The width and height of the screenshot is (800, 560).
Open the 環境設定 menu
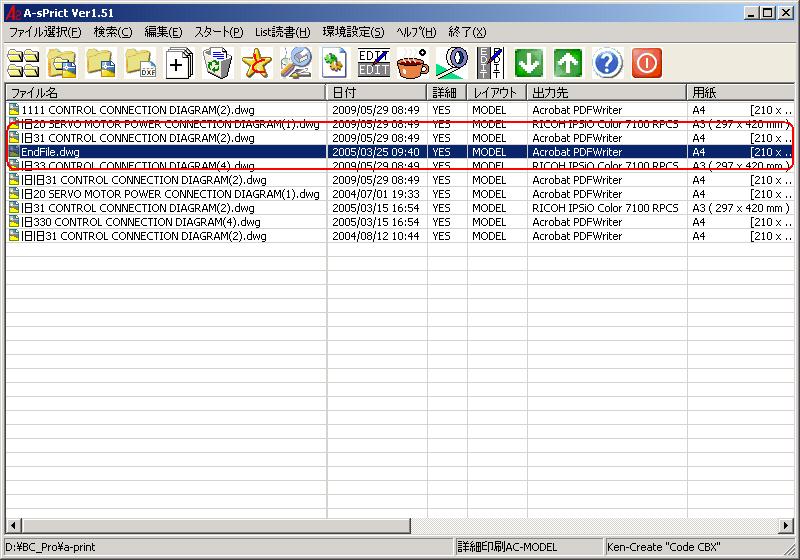[353, 32]
